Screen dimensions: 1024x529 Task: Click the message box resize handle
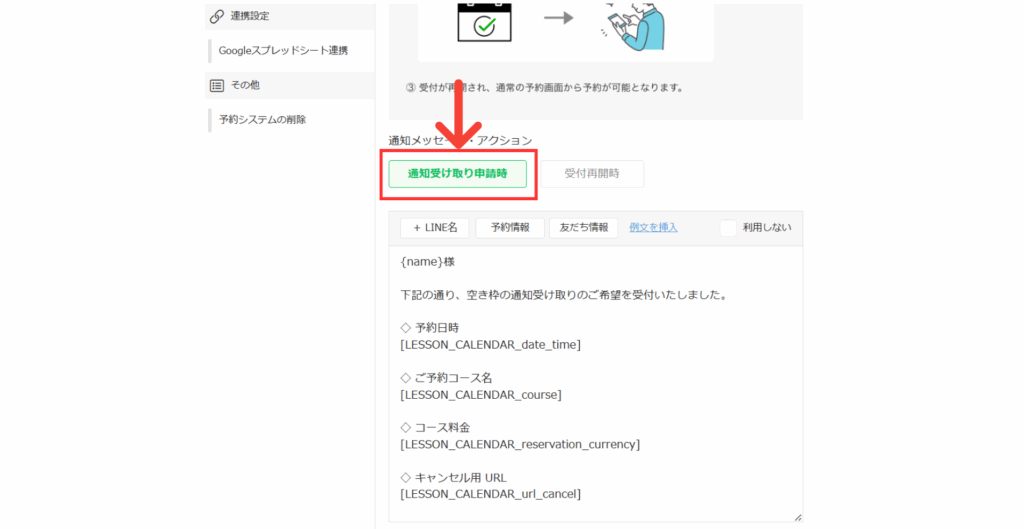[797, 516]
